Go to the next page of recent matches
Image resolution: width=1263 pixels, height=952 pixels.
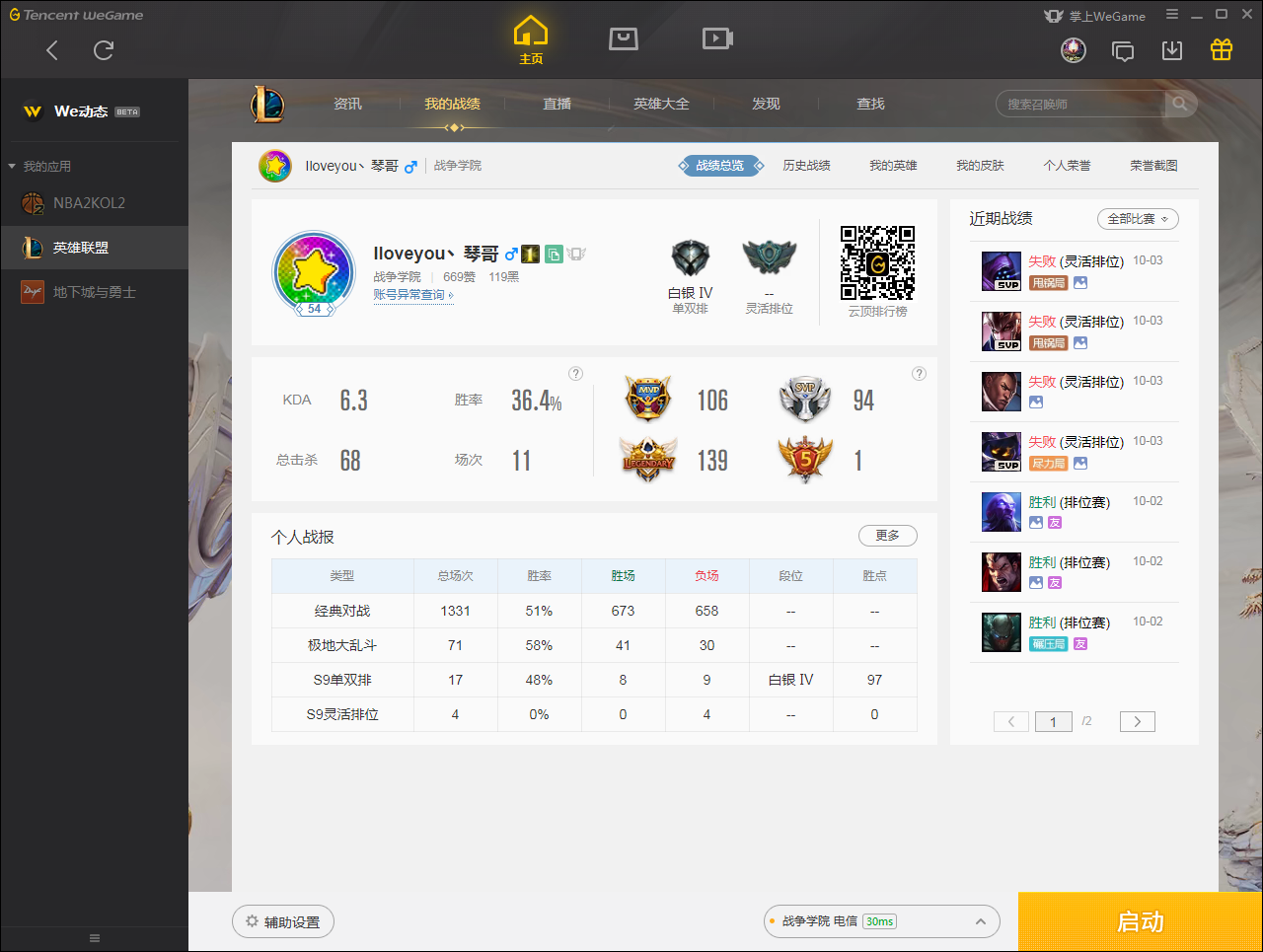(1138, 722)
